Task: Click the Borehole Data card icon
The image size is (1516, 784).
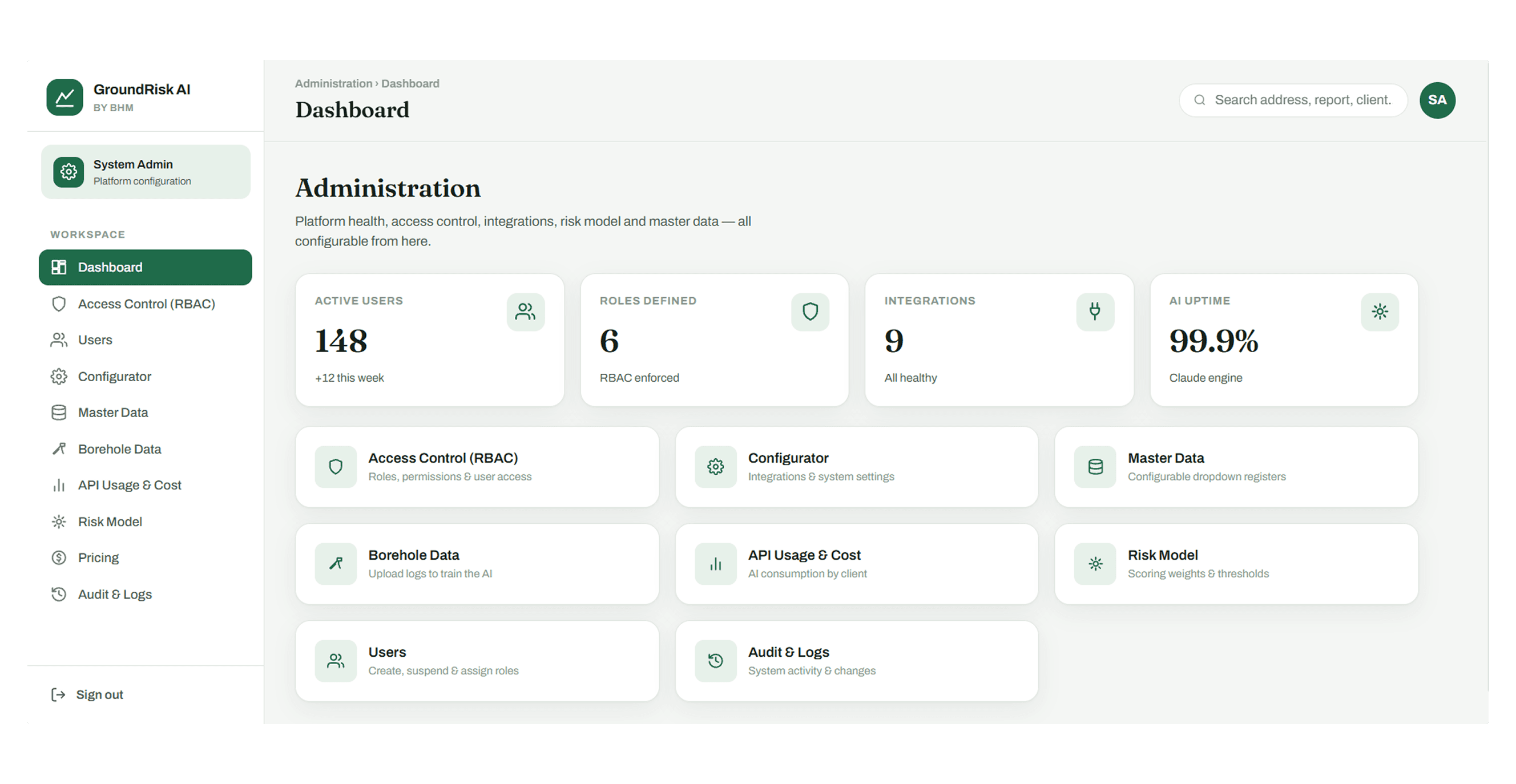Action: click(x=336, y=563)
